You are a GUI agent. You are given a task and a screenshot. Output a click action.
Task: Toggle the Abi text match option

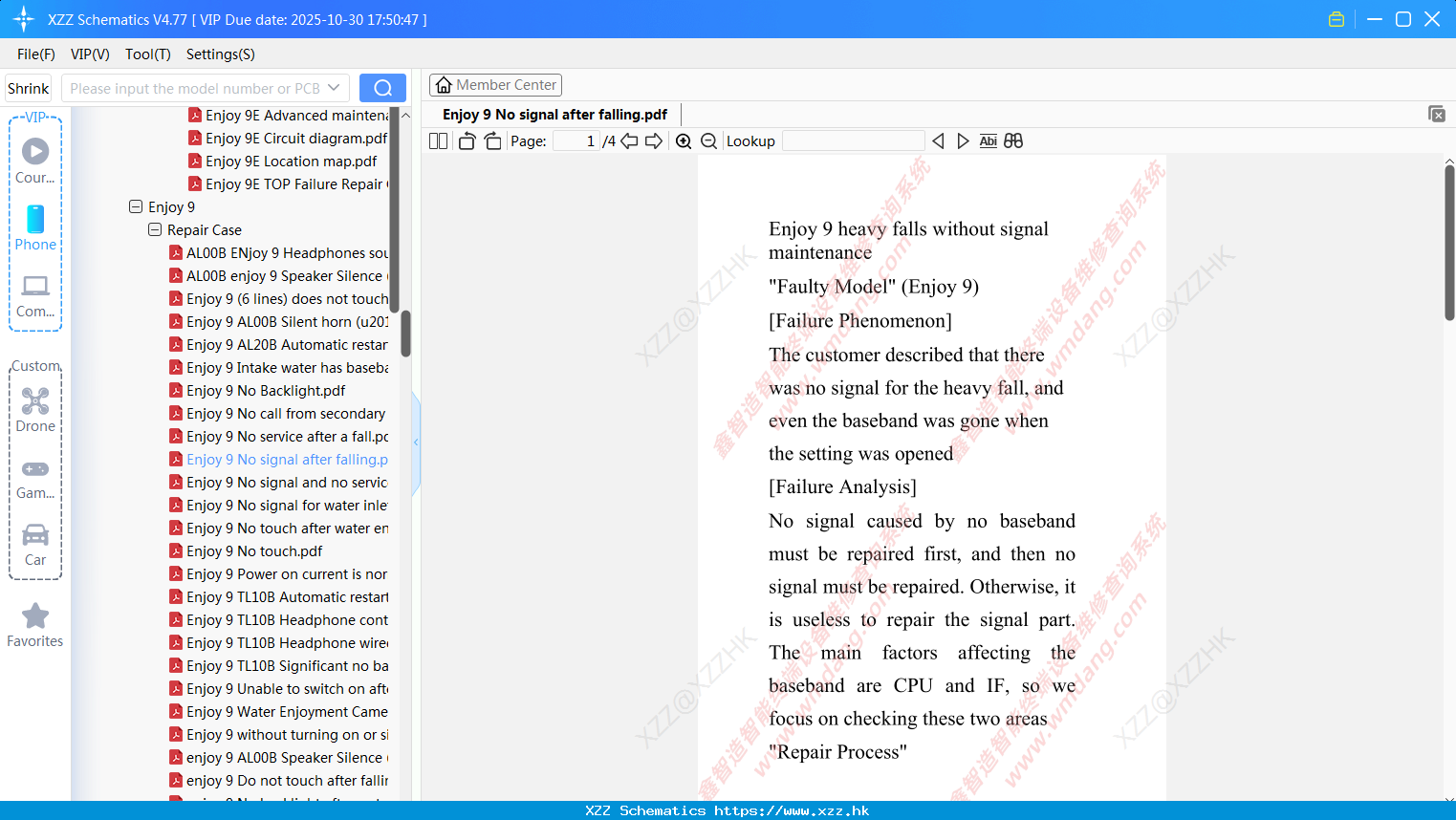click(989, 141)
